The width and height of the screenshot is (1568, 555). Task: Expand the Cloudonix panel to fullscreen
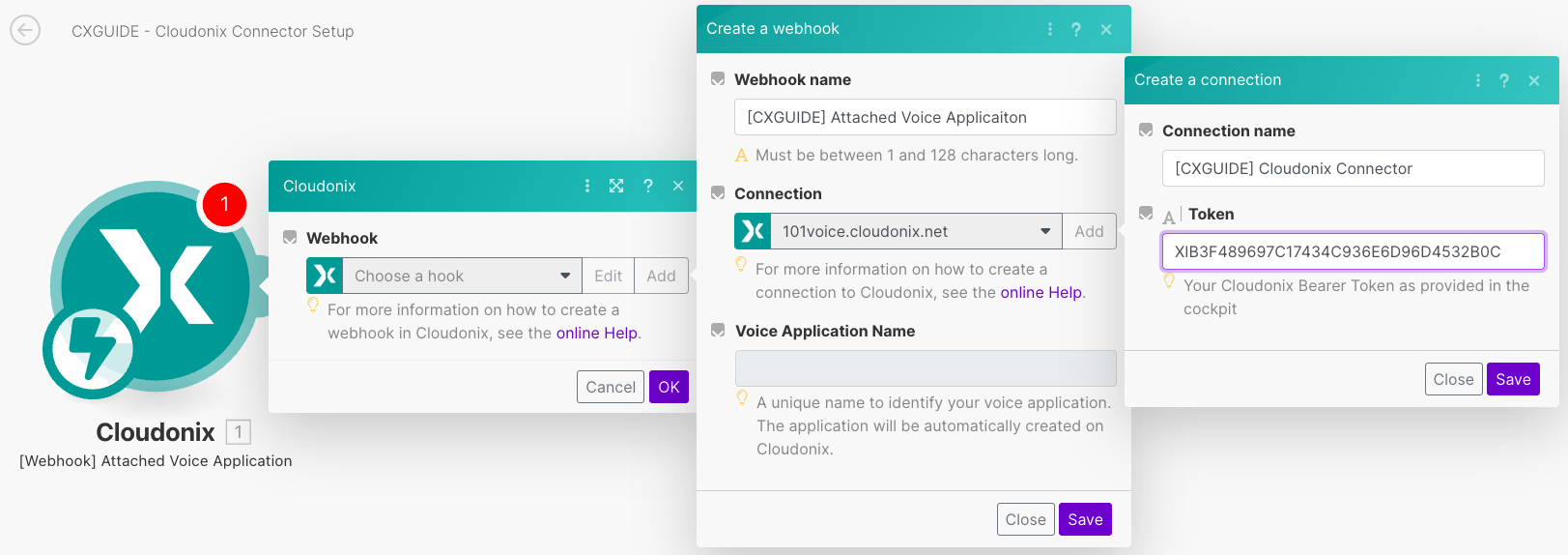tap(616, 186)
